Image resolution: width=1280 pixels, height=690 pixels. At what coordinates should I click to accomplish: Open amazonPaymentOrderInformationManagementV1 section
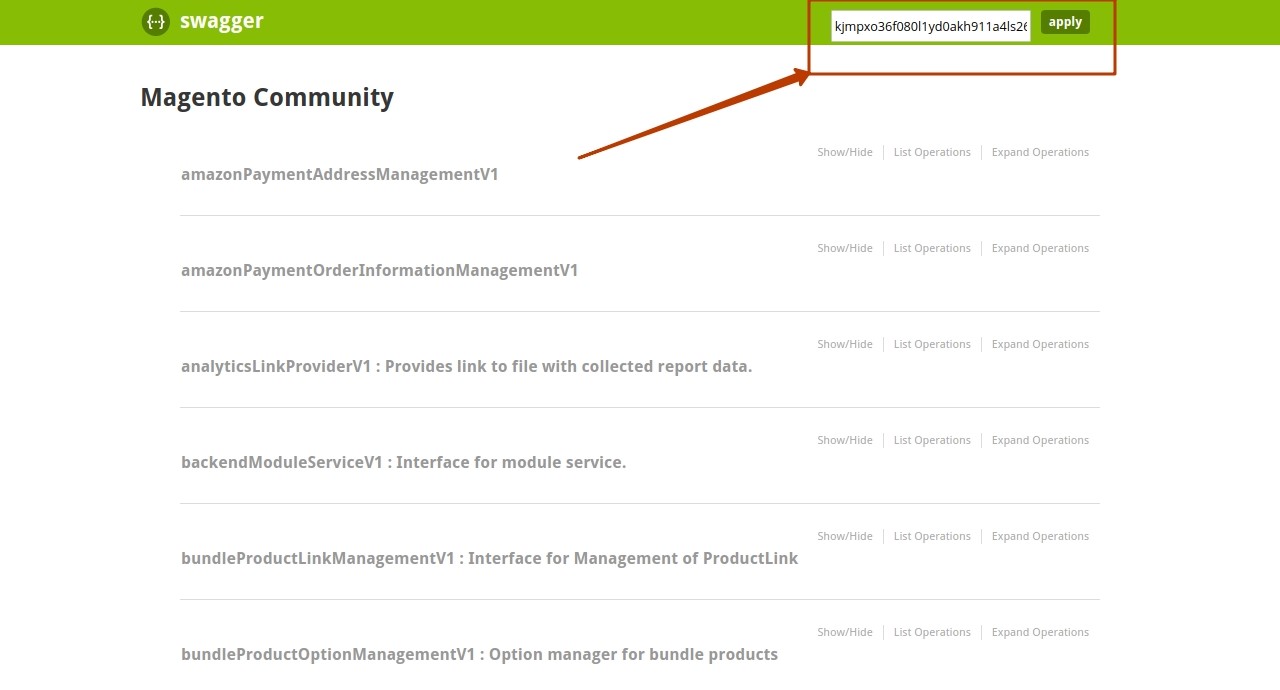(379, 270)
